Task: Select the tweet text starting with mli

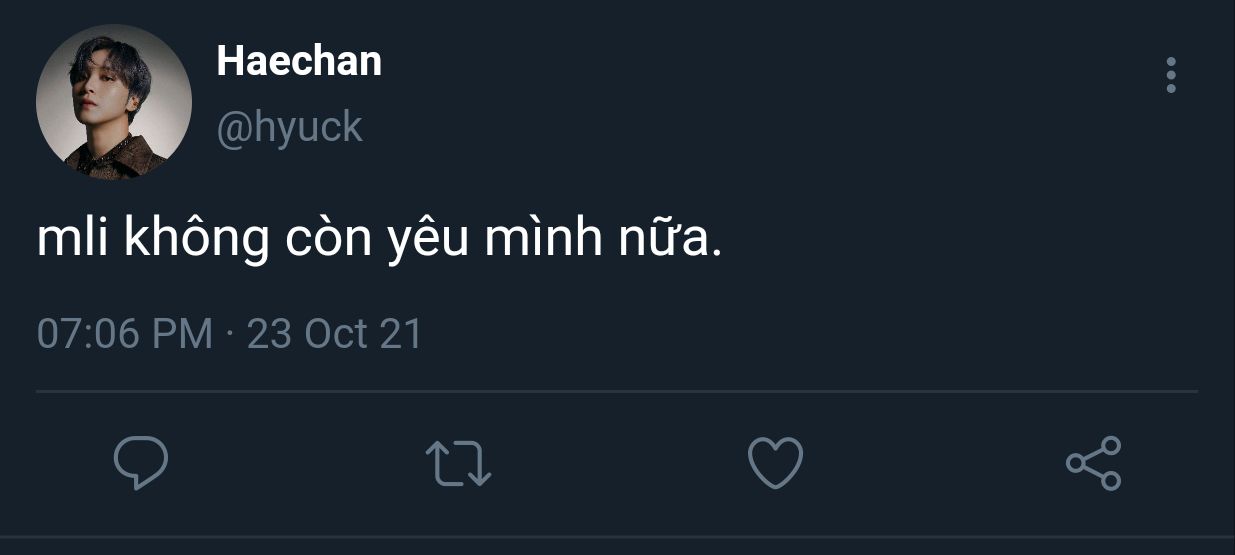Action: tap(378, 240)
